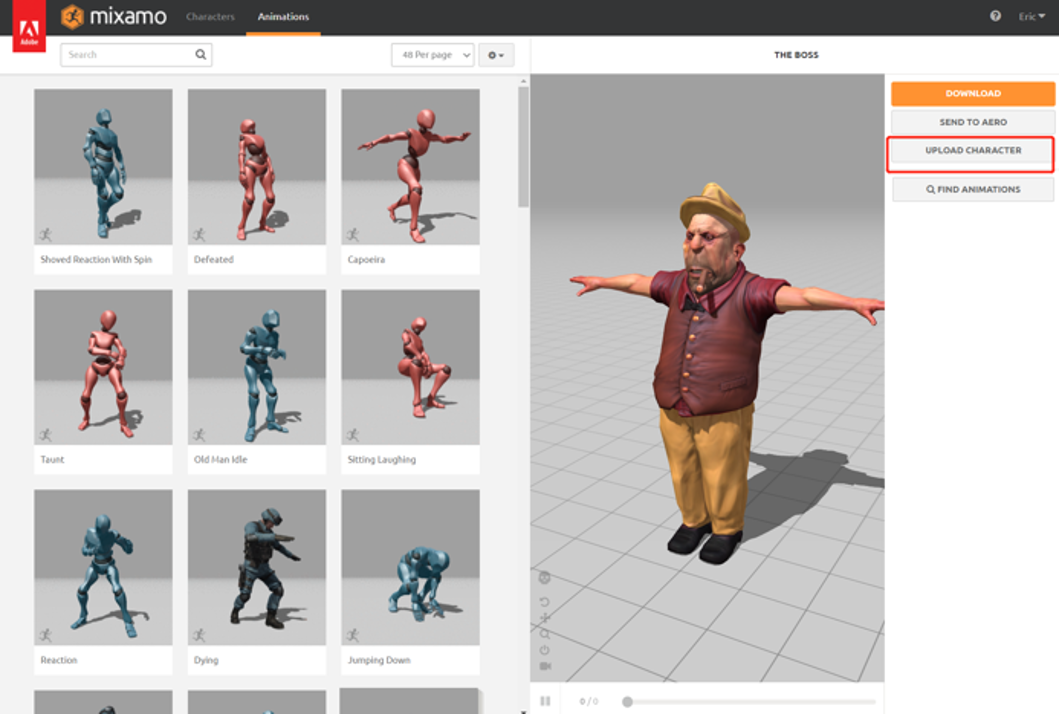Click the pan move icon in viewport
The width and height of the screenshot is (1060, 714).
tap(544, 618)
